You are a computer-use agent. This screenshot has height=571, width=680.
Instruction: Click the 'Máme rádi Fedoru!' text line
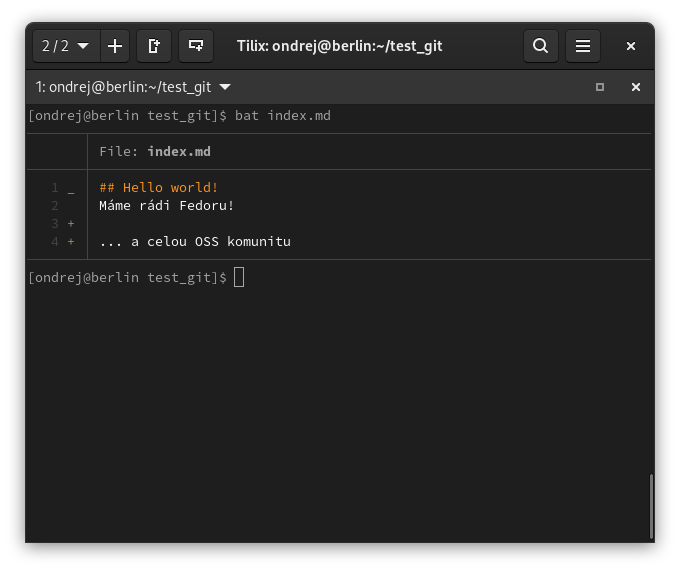[x=166, y=206]
